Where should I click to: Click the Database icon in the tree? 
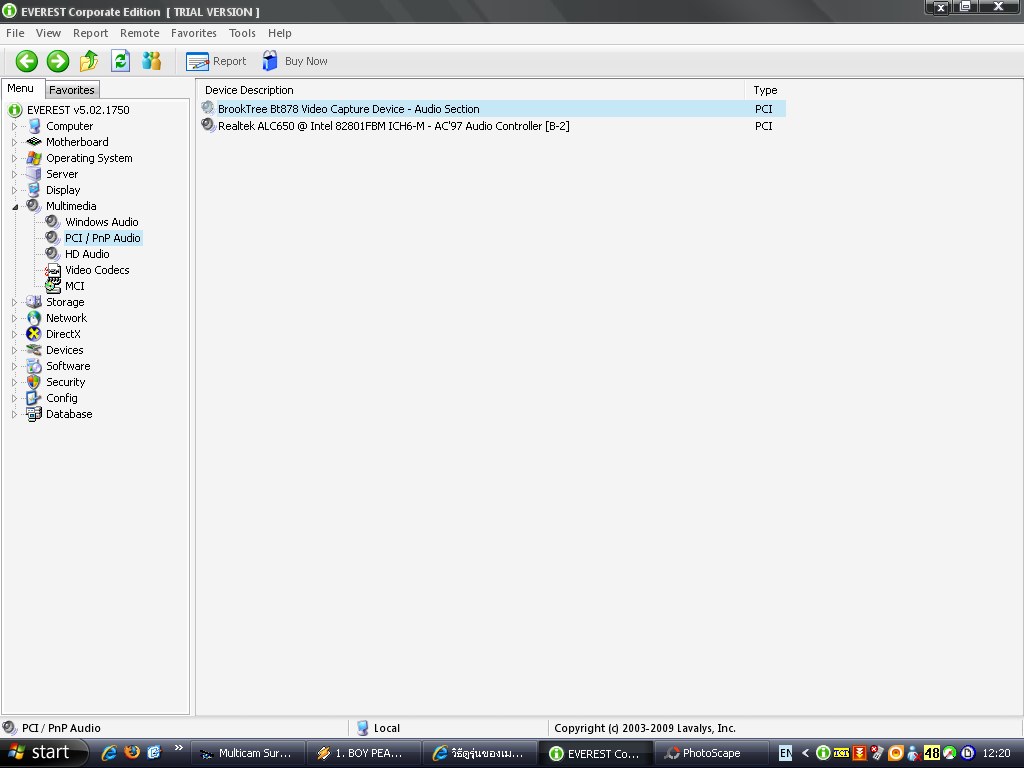(x=34, y=414)
